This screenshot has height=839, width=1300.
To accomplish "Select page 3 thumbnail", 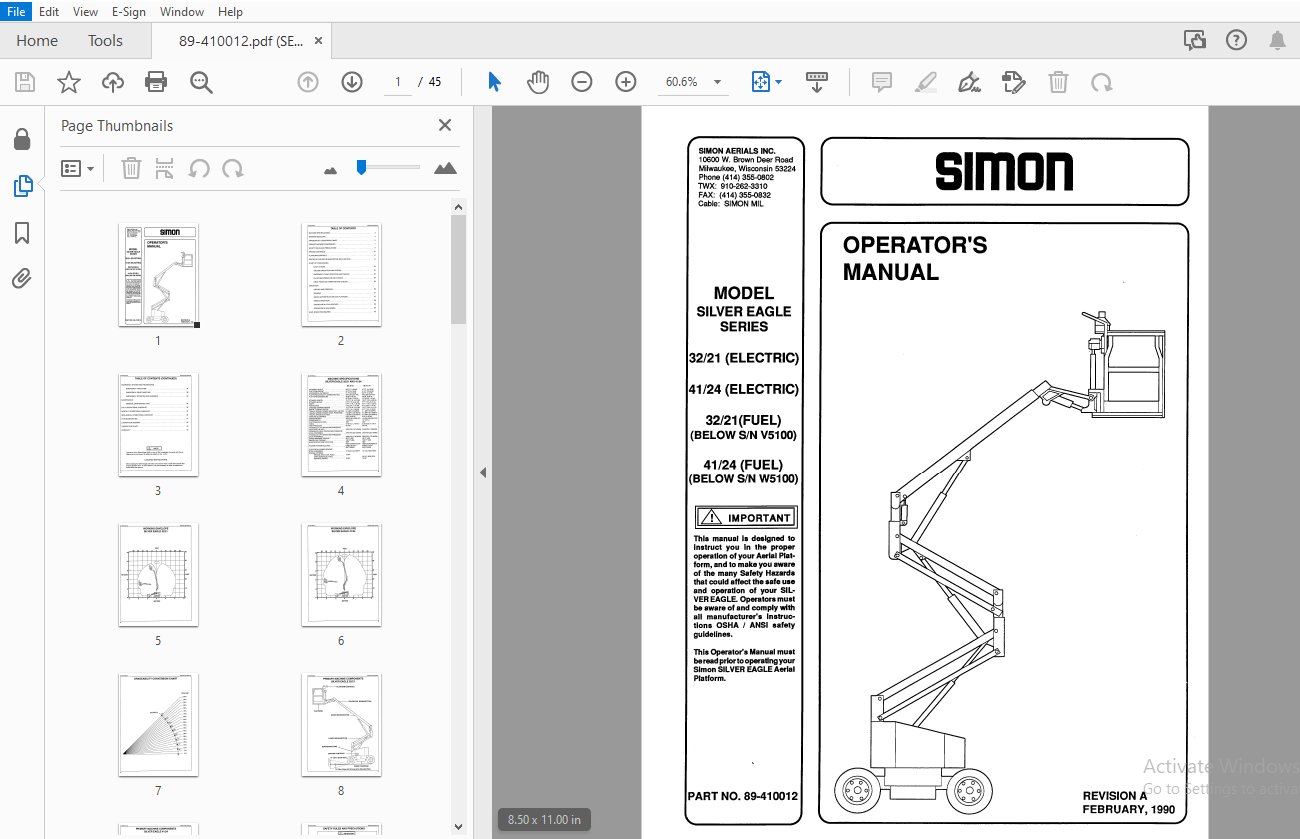I will tap(158, 425).
